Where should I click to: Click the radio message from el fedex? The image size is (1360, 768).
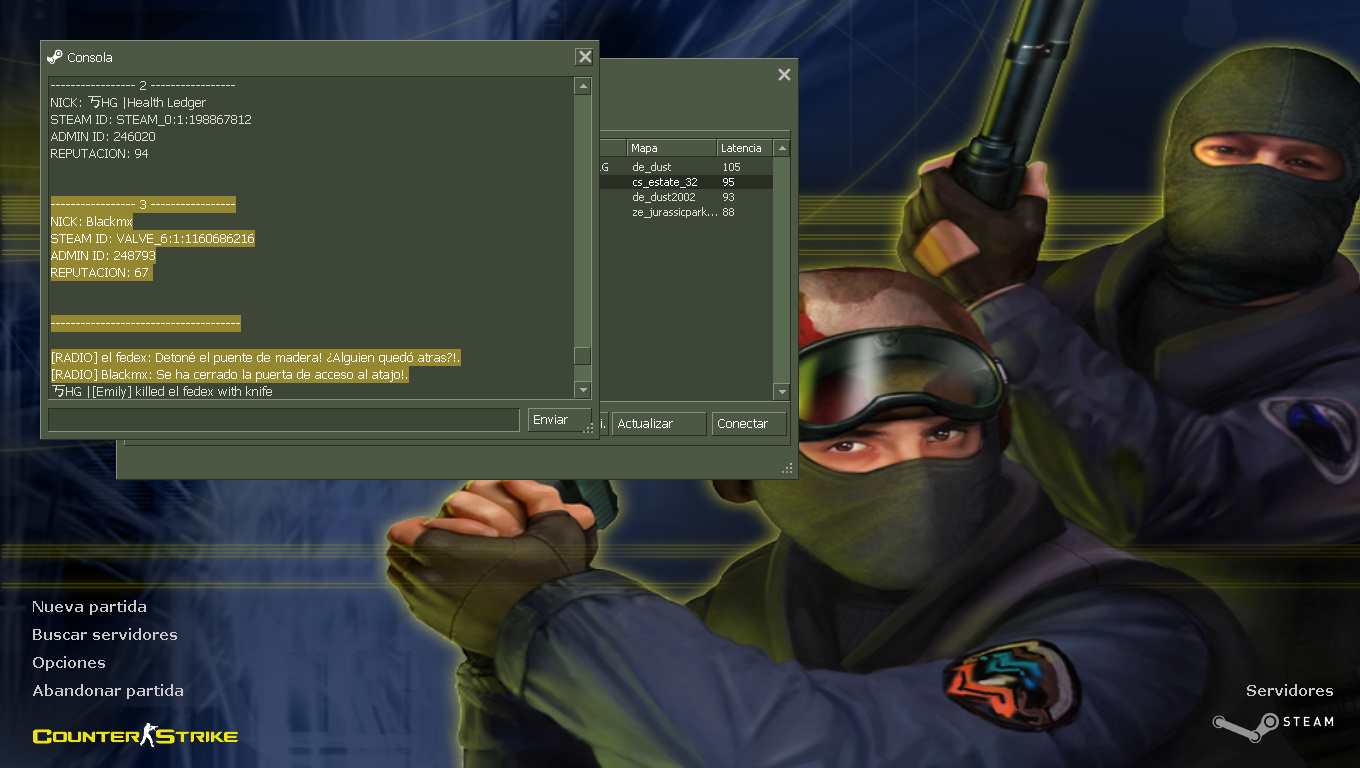point(255,357)
